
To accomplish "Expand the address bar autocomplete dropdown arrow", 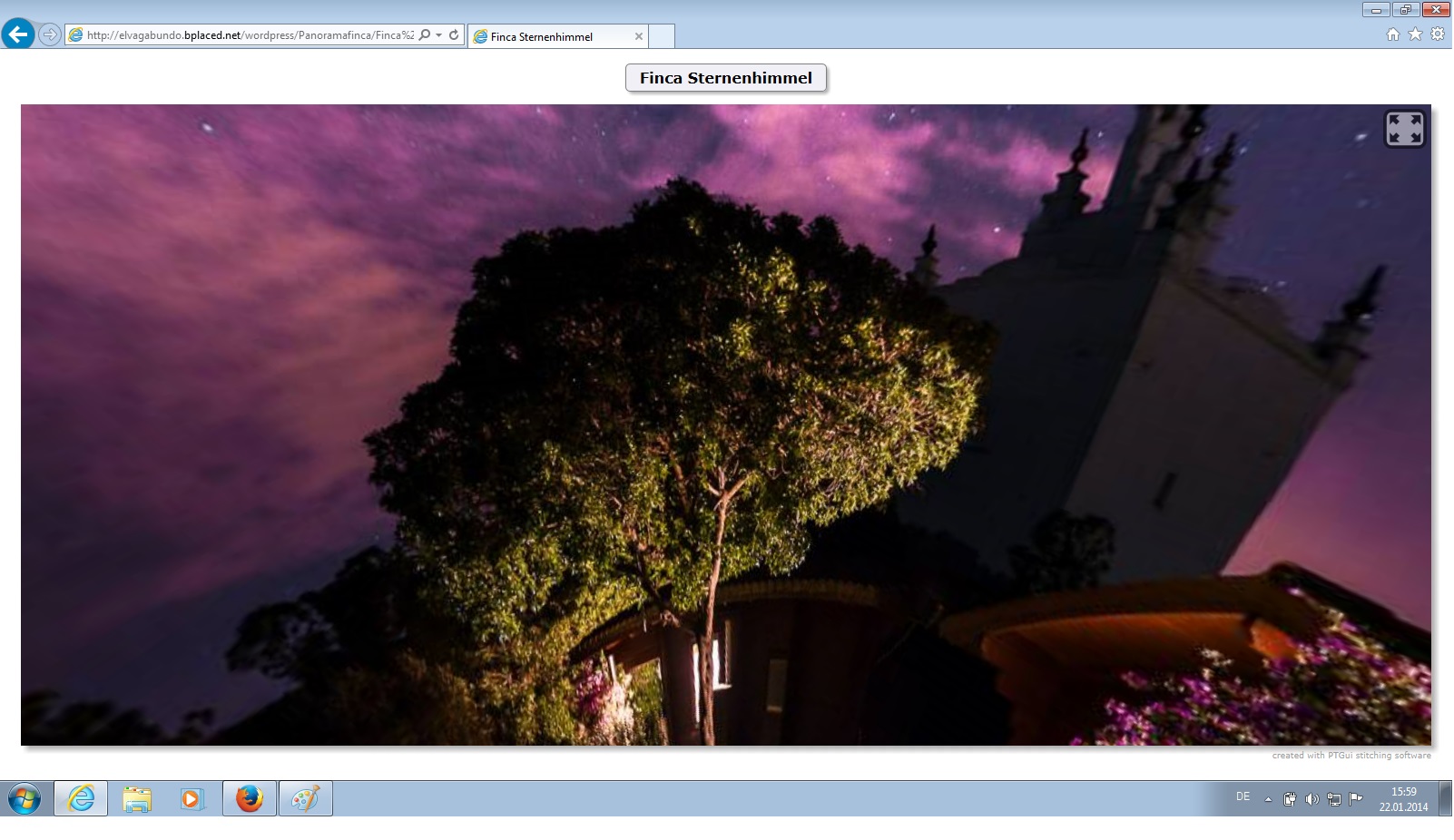I will click(x=438, y=35).
